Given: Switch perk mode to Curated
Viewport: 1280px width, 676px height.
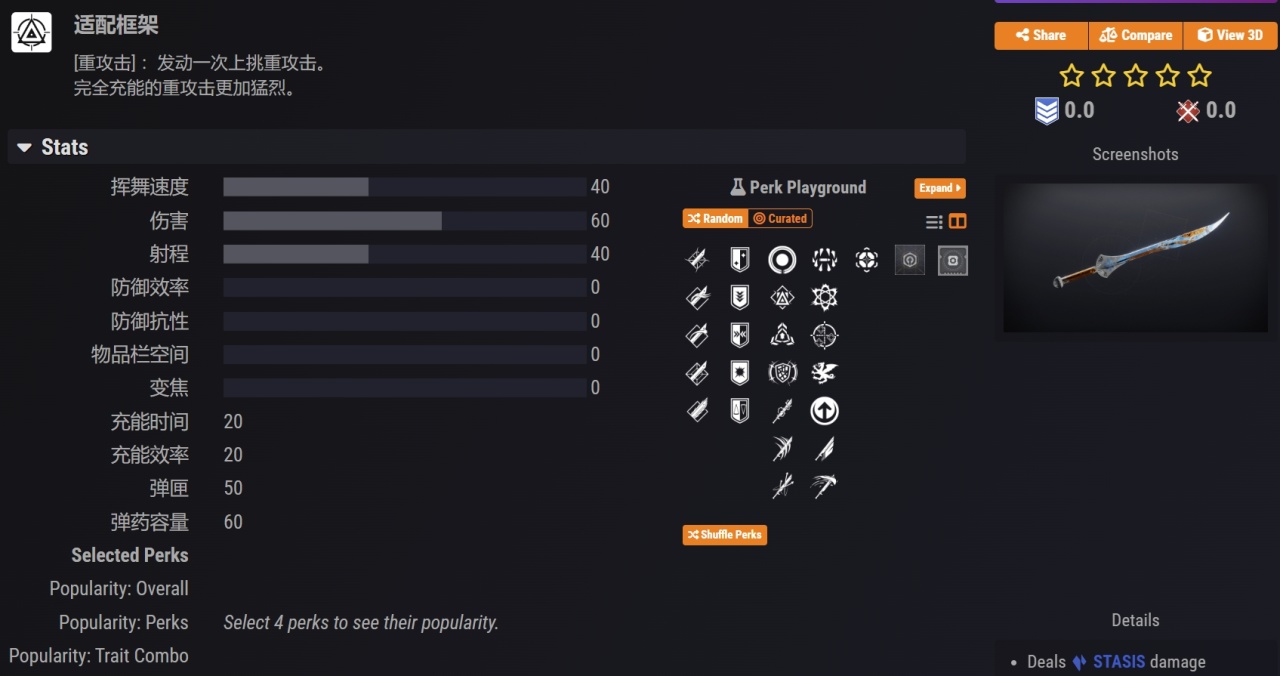Looking at the screenshot, I should pyautogui.click(x=780, y=218).
